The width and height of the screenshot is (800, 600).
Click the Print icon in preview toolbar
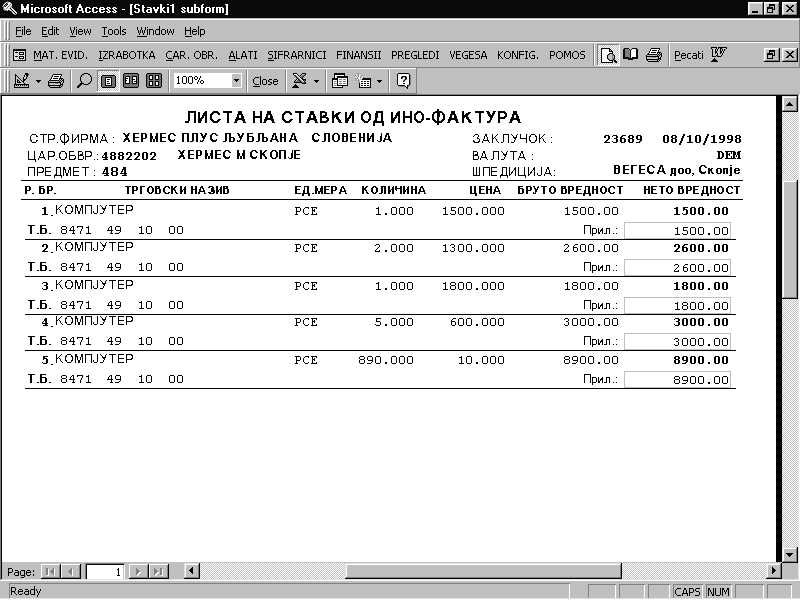(56, 80)
